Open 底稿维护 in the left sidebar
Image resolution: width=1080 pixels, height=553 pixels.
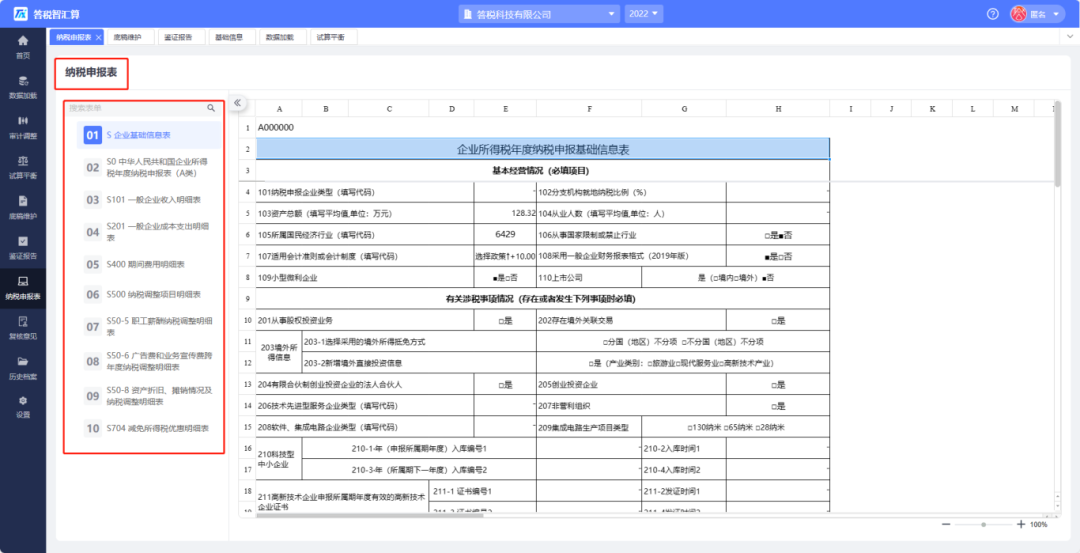(23, 207)
